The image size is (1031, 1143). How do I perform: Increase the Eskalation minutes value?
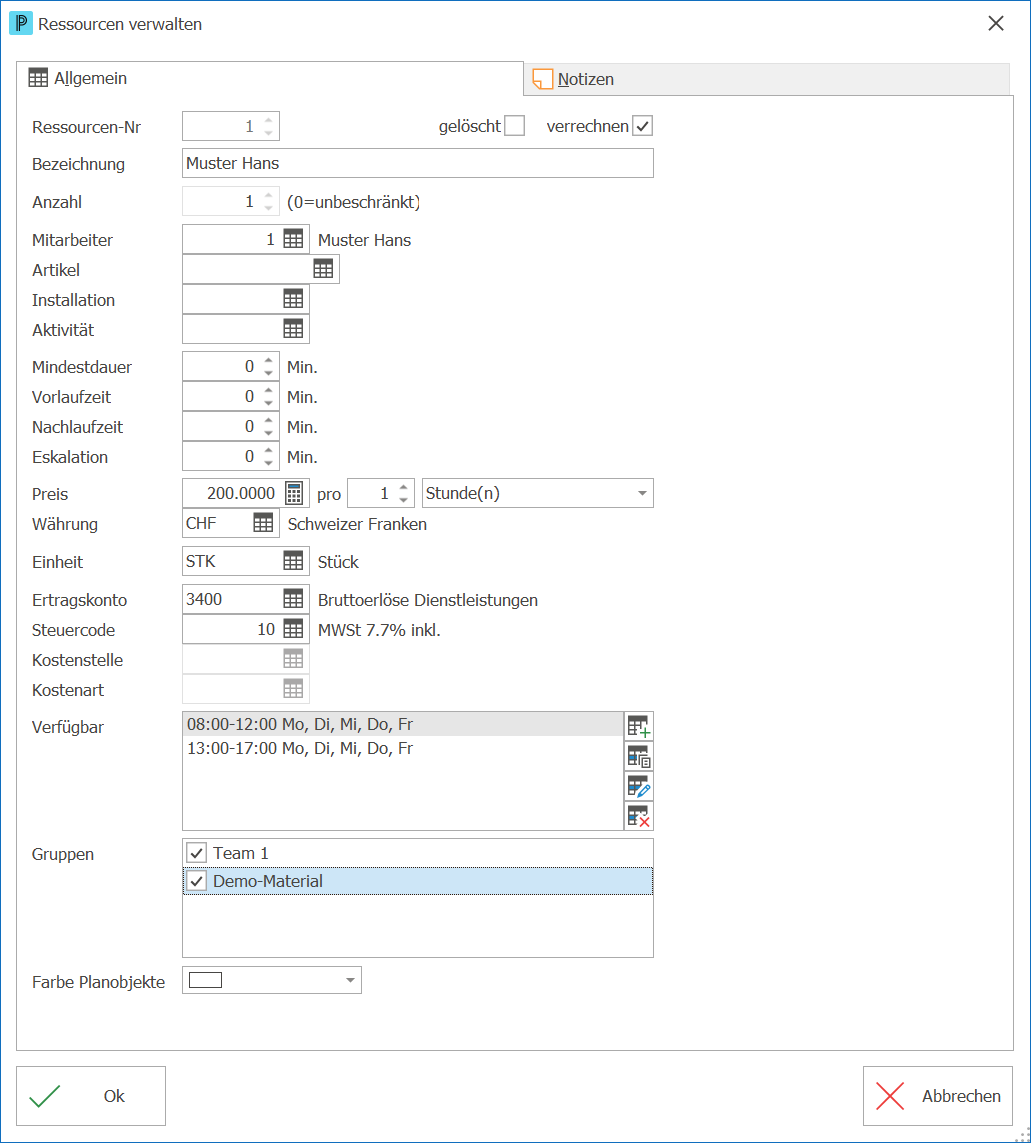(x=268, y=450)
